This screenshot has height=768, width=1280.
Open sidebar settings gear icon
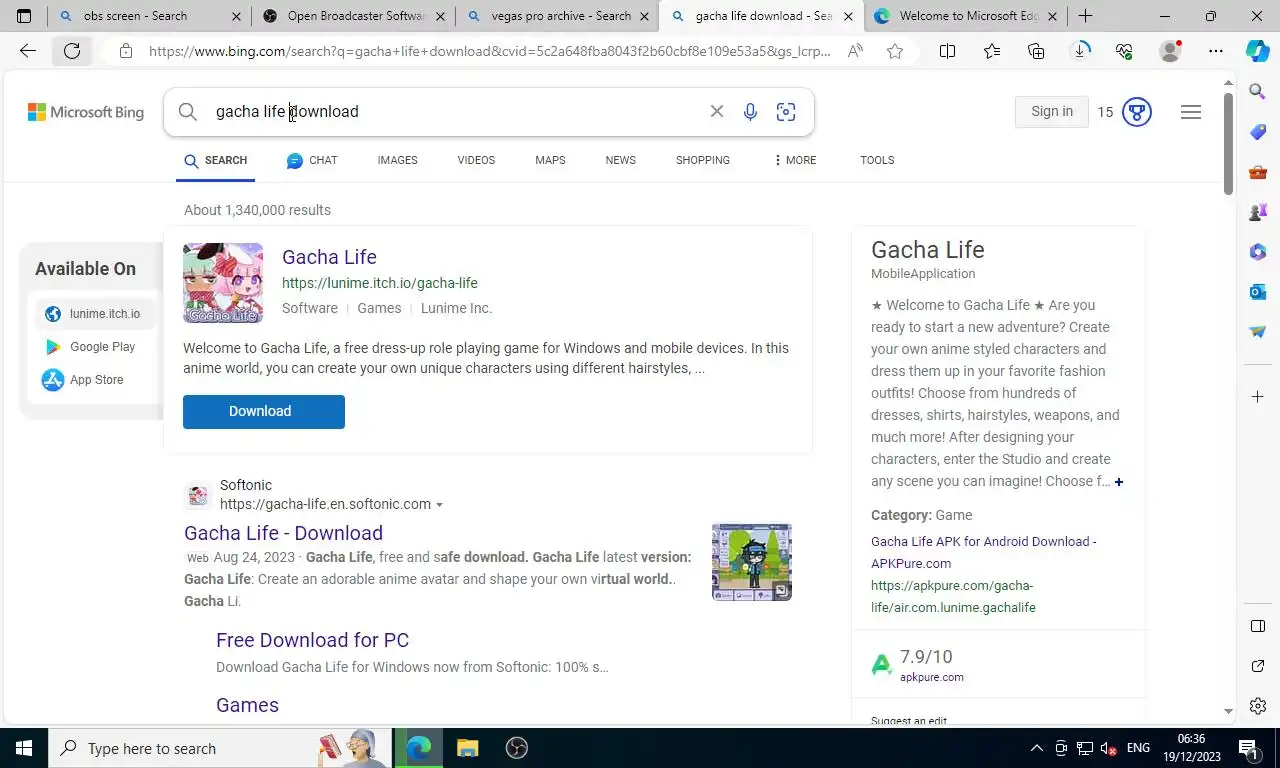tap(1258, 706)
